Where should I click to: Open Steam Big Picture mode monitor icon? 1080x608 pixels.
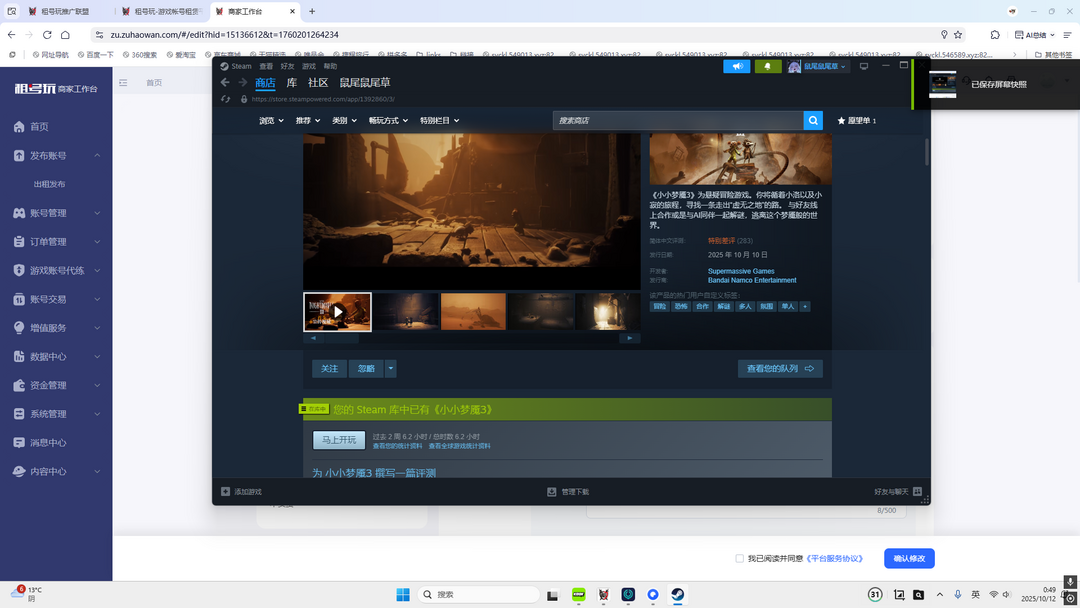pyautogui.click(x=864, y=67)
